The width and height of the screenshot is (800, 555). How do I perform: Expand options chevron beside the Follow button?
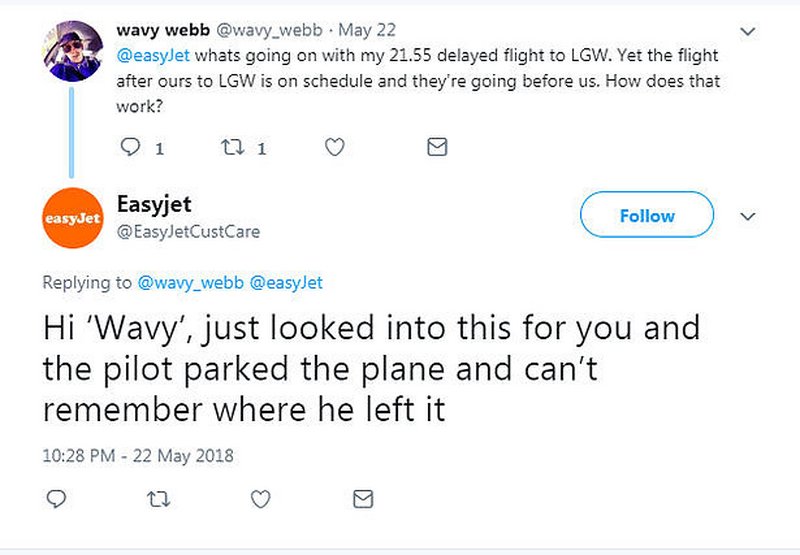pyautogui.click(x=747, y=216)
